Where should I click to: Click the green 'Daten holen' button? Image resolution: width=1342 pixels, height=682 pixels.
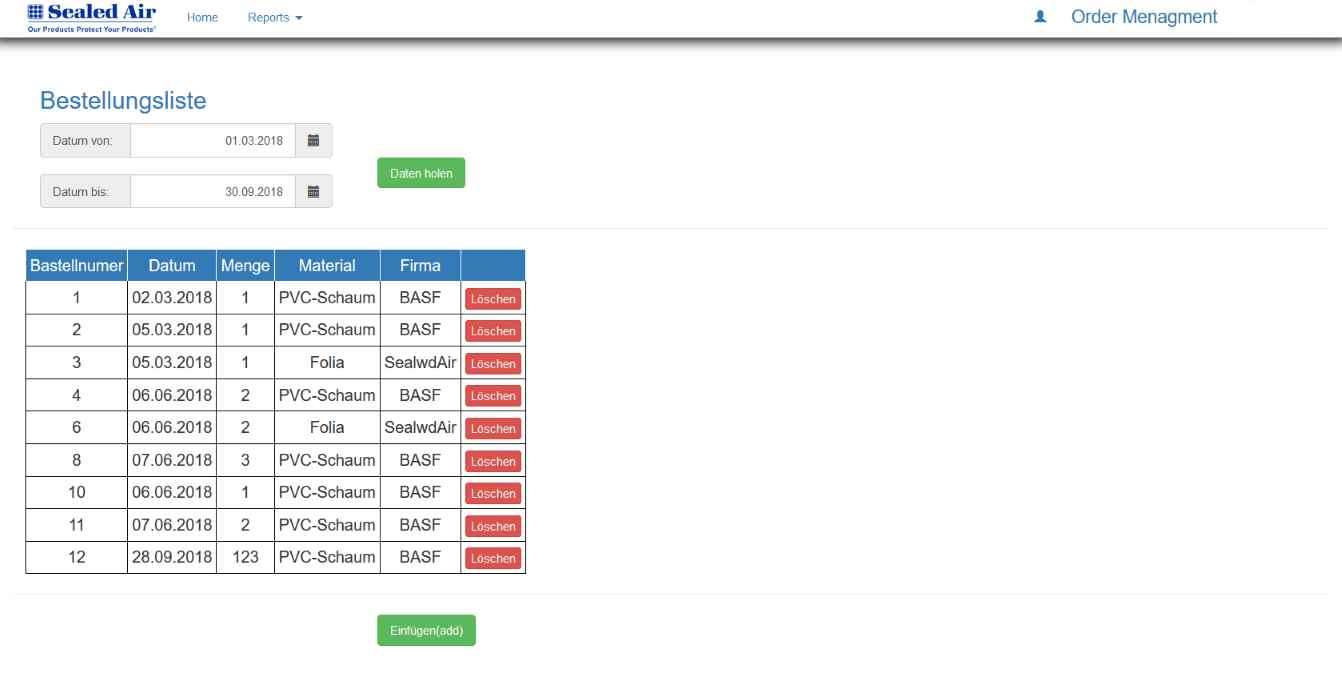[421, 173]
